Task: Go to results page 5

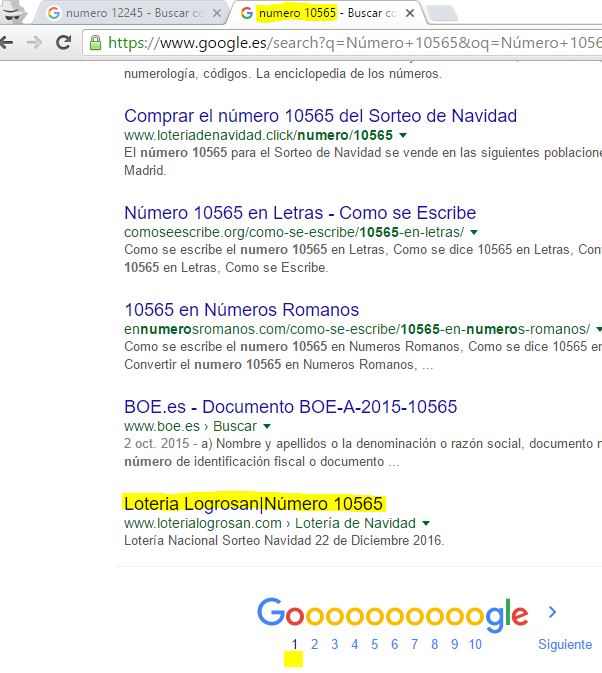Action: tap(375, 644)
